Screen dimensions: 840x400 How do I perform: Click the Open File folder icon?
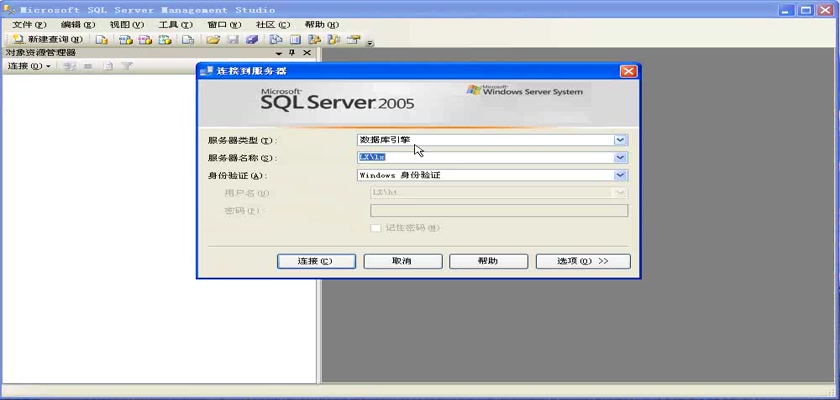pyautogui.click(x=213, y=40)
